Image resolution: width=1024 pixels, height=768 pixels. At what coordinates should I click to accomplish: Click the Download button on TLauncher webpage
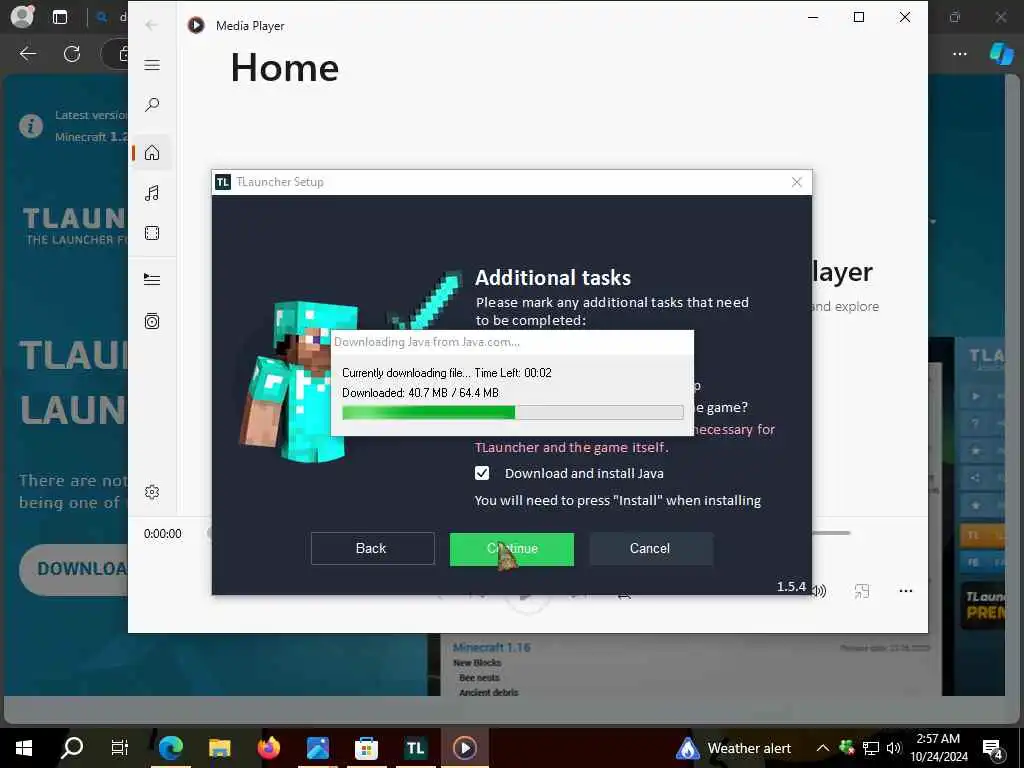click(x=74, y=569)
